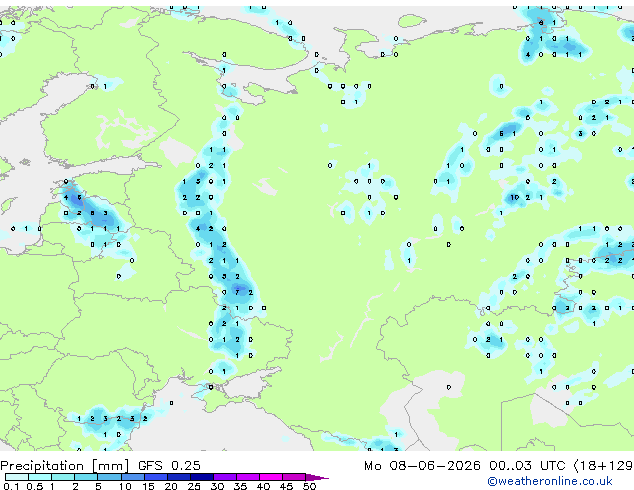Click the '00..03 UTC' time text

click(x=527, y=466)
